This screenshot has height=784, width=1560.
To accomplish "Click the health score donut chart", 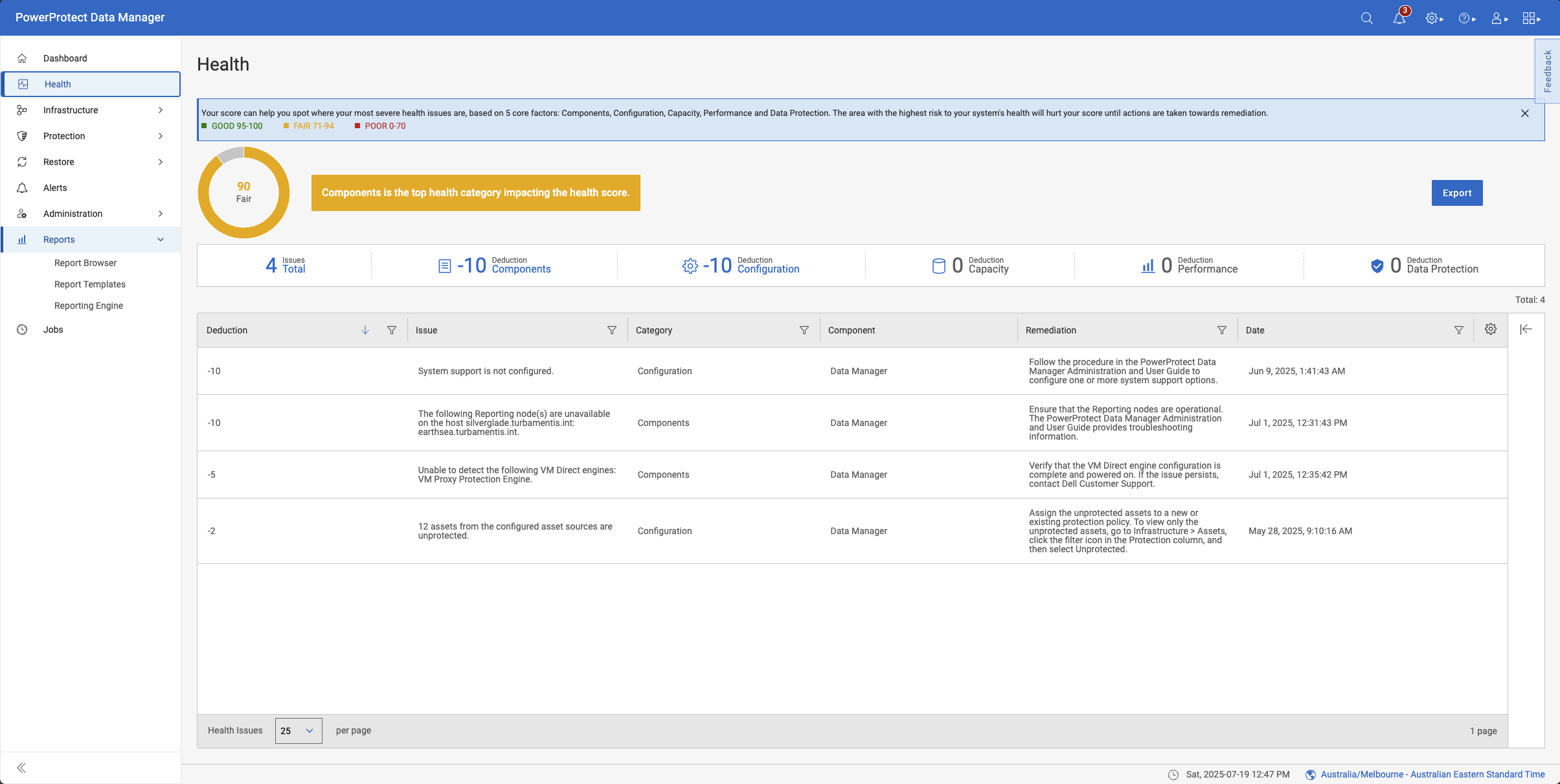I will point(243,192).
